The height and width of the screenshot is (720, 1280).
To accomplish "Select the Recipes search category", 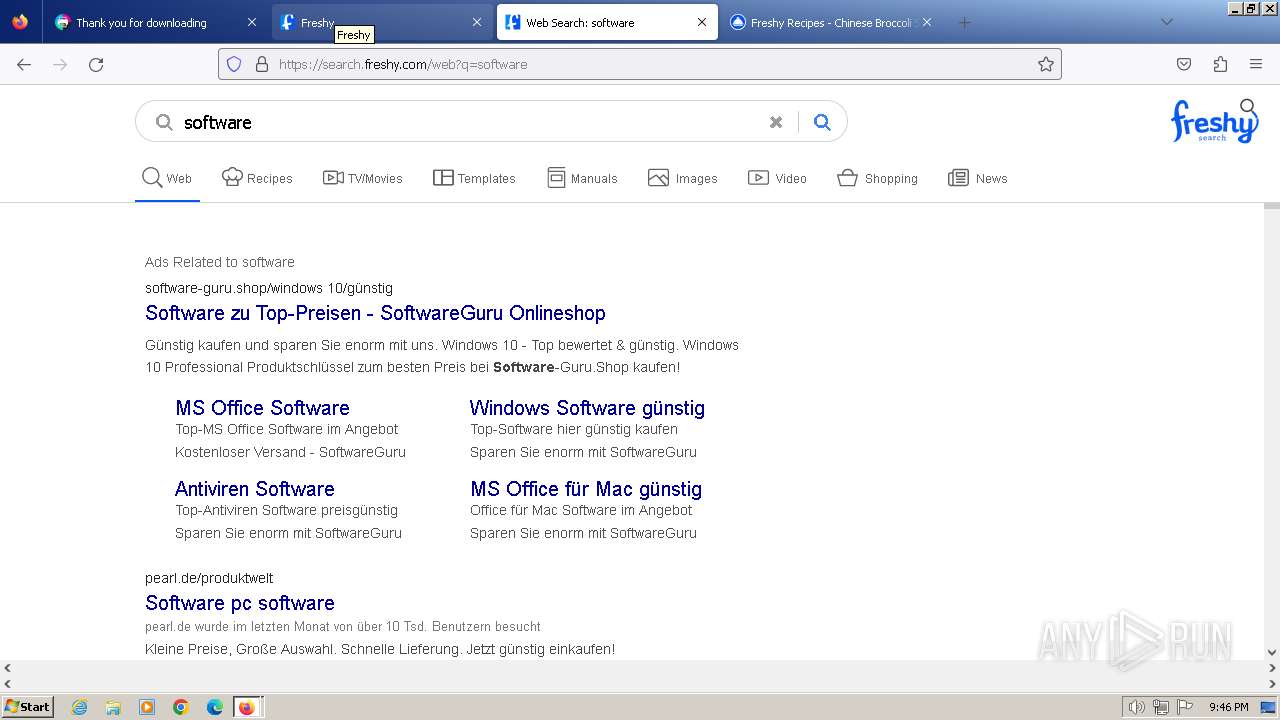I will [257, 178].
